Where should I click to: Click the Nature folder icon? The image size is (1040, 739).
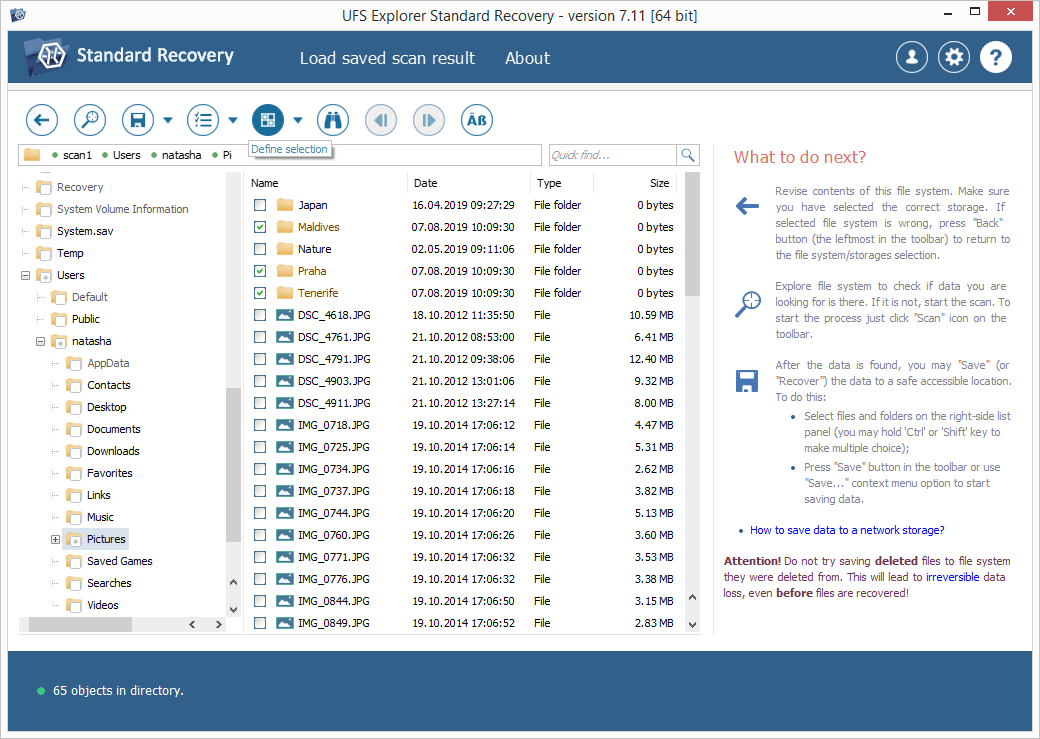[x=285, y=249]
